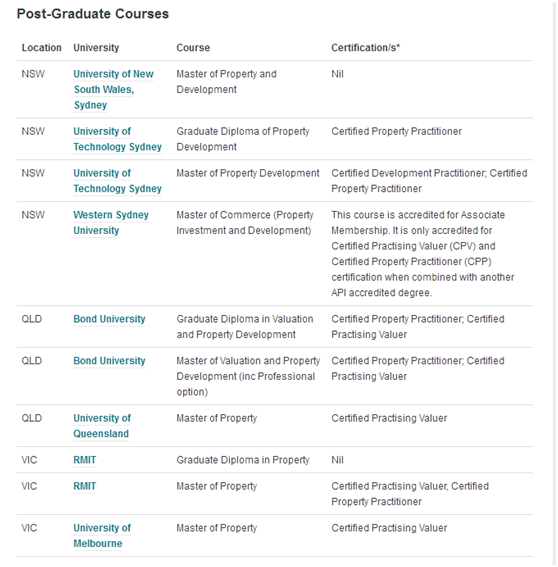Open Bond University link for Graduate Diploma row
Image resolution: width=558 pixels, height=567 pixels.
109,319
